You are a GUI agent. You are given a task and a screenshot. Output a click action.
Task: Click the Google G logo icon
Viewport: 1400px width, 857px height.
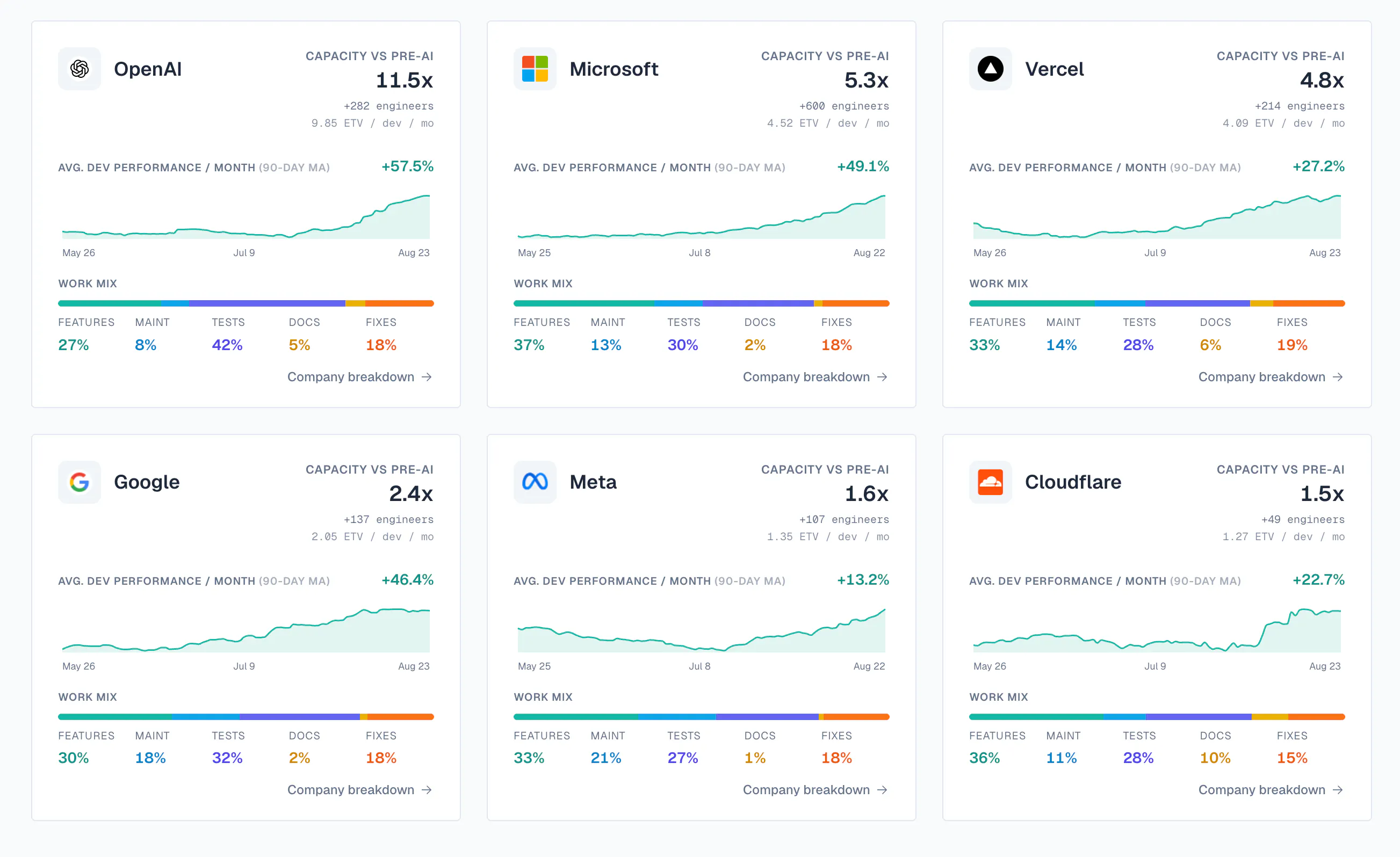point(80,482)
